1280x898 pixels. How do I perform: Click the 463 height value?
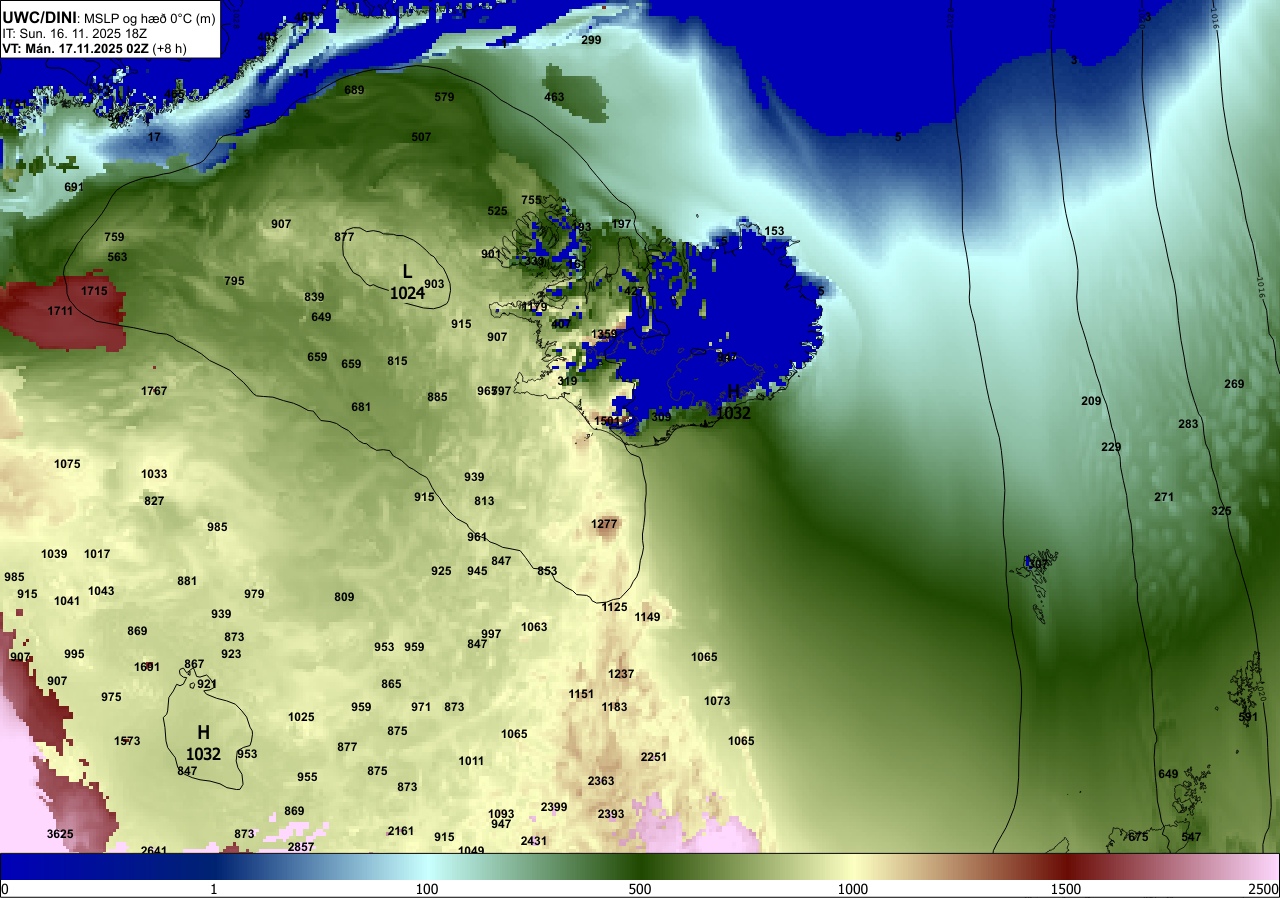554,97
